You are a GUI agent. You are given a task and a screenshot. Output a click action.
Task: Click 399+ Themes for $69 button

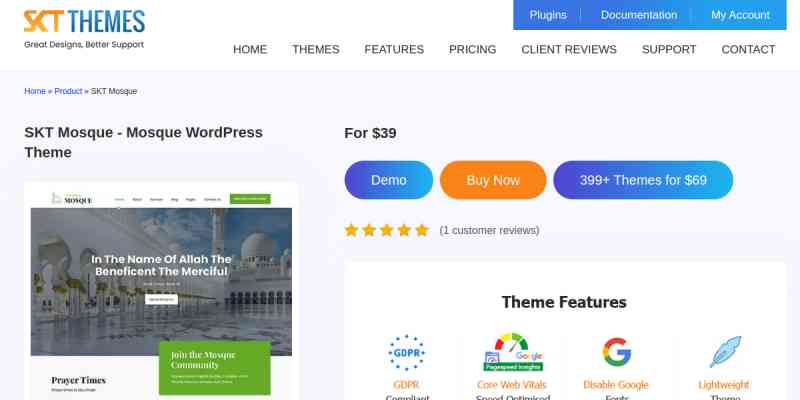[643, 180]
